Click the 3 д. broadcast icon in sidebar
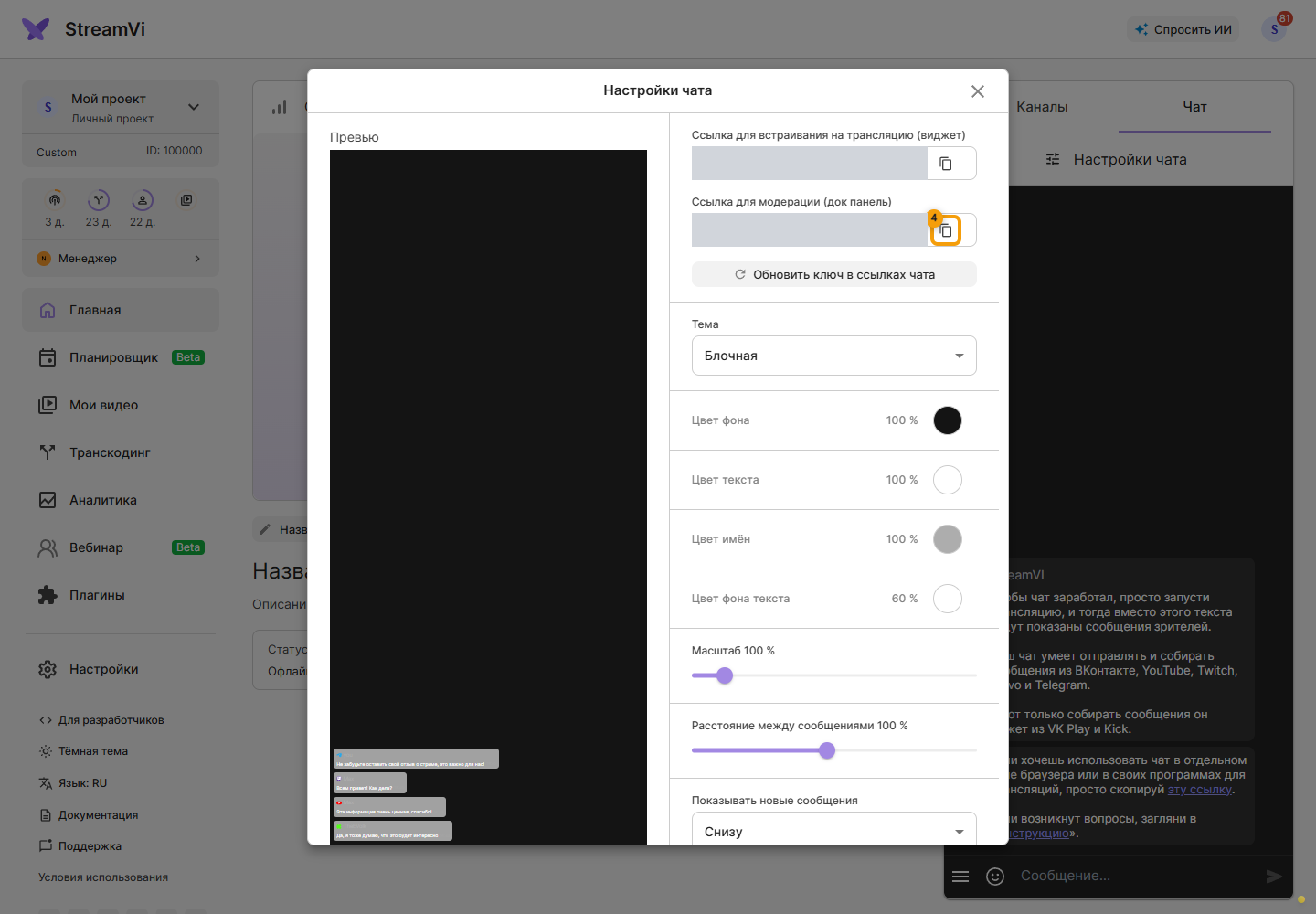Viewport: 1316px width, 914px height. [x=55, y=200]
